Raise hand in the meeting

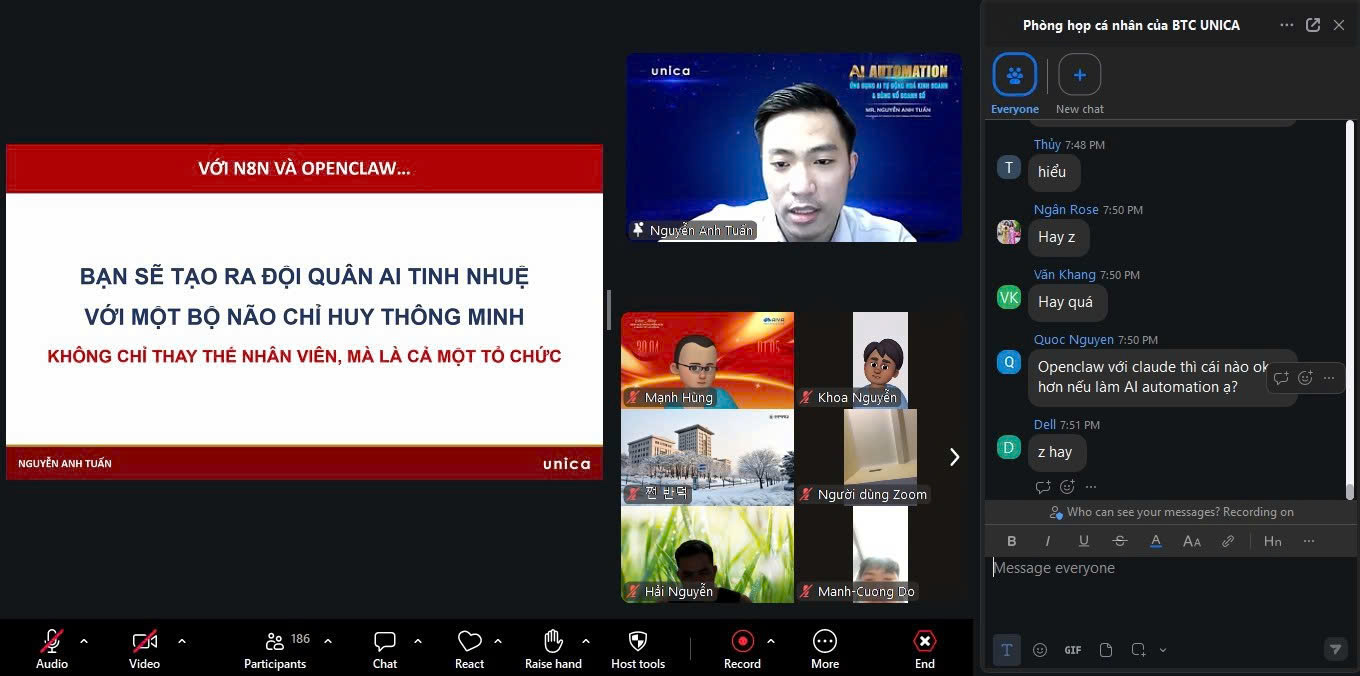553,648
